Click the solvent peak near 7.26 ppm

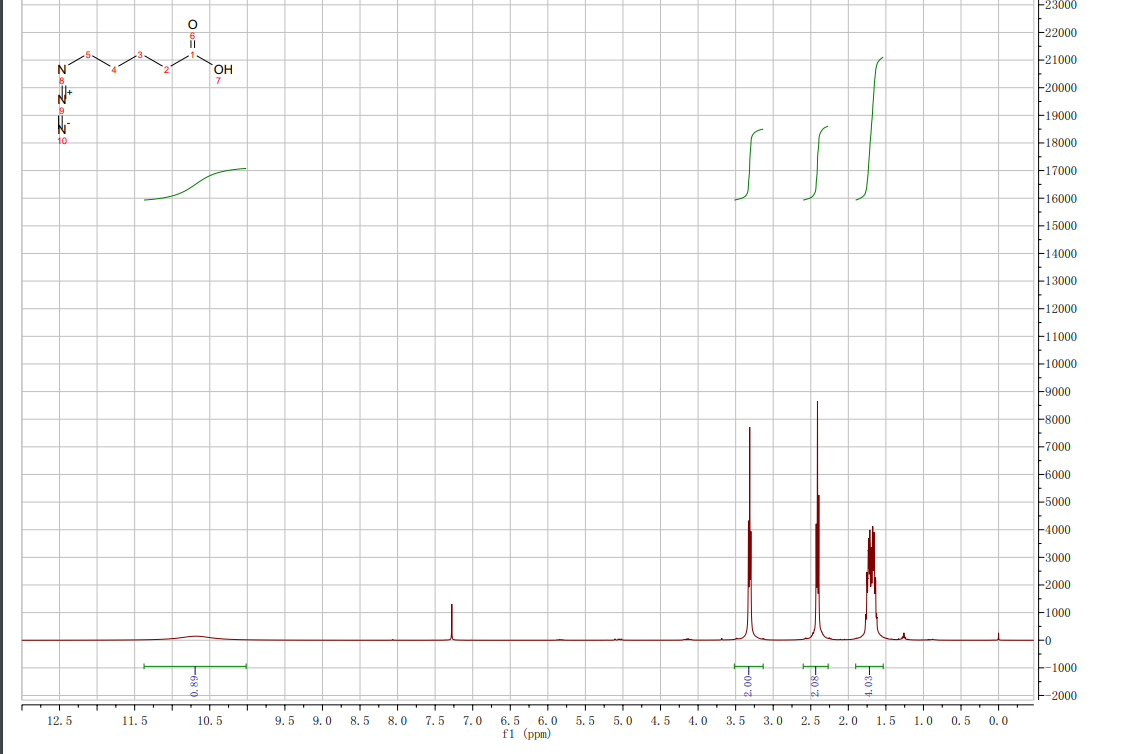452,620
